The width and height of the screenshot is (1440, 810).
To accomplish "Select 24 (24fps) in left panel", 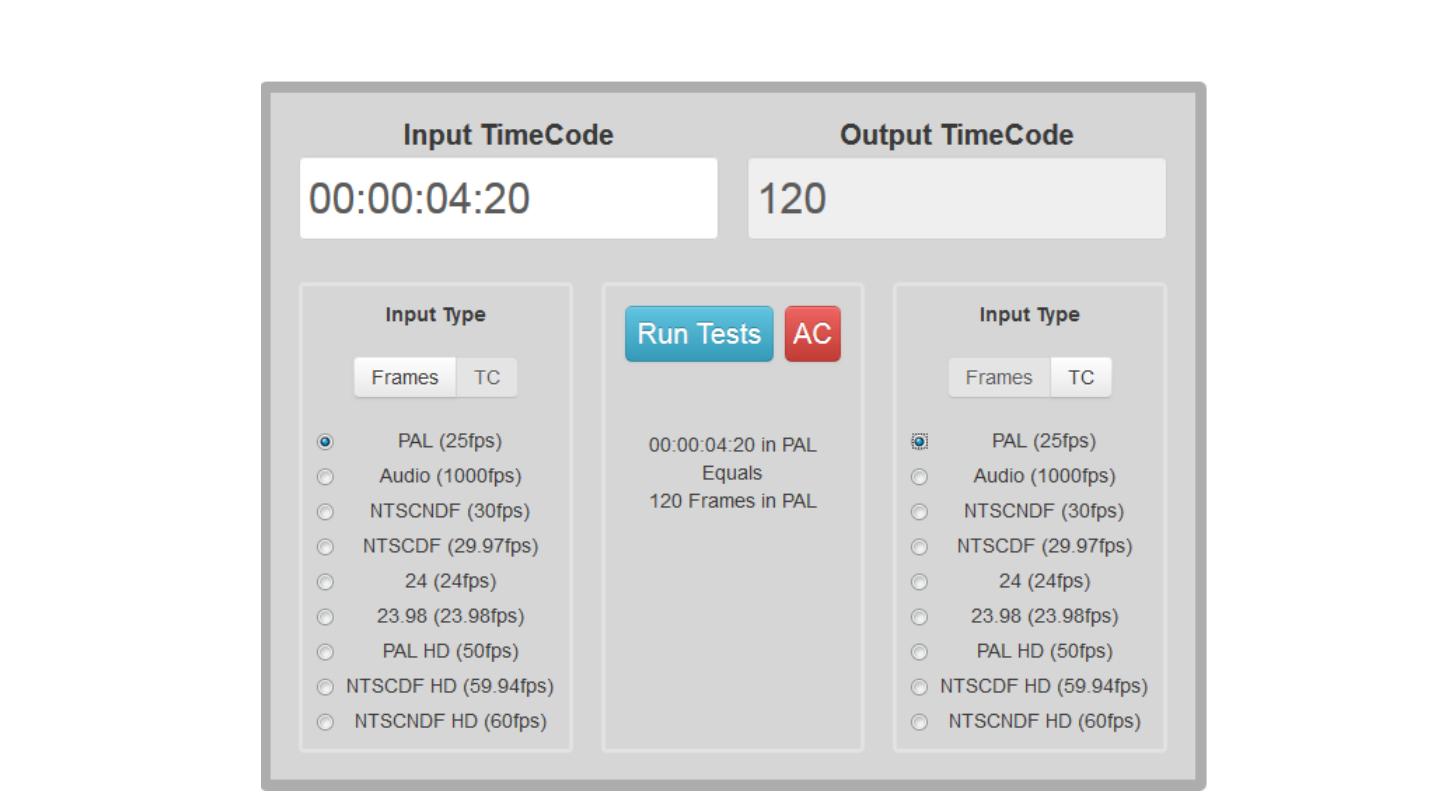I will (325, 582).
